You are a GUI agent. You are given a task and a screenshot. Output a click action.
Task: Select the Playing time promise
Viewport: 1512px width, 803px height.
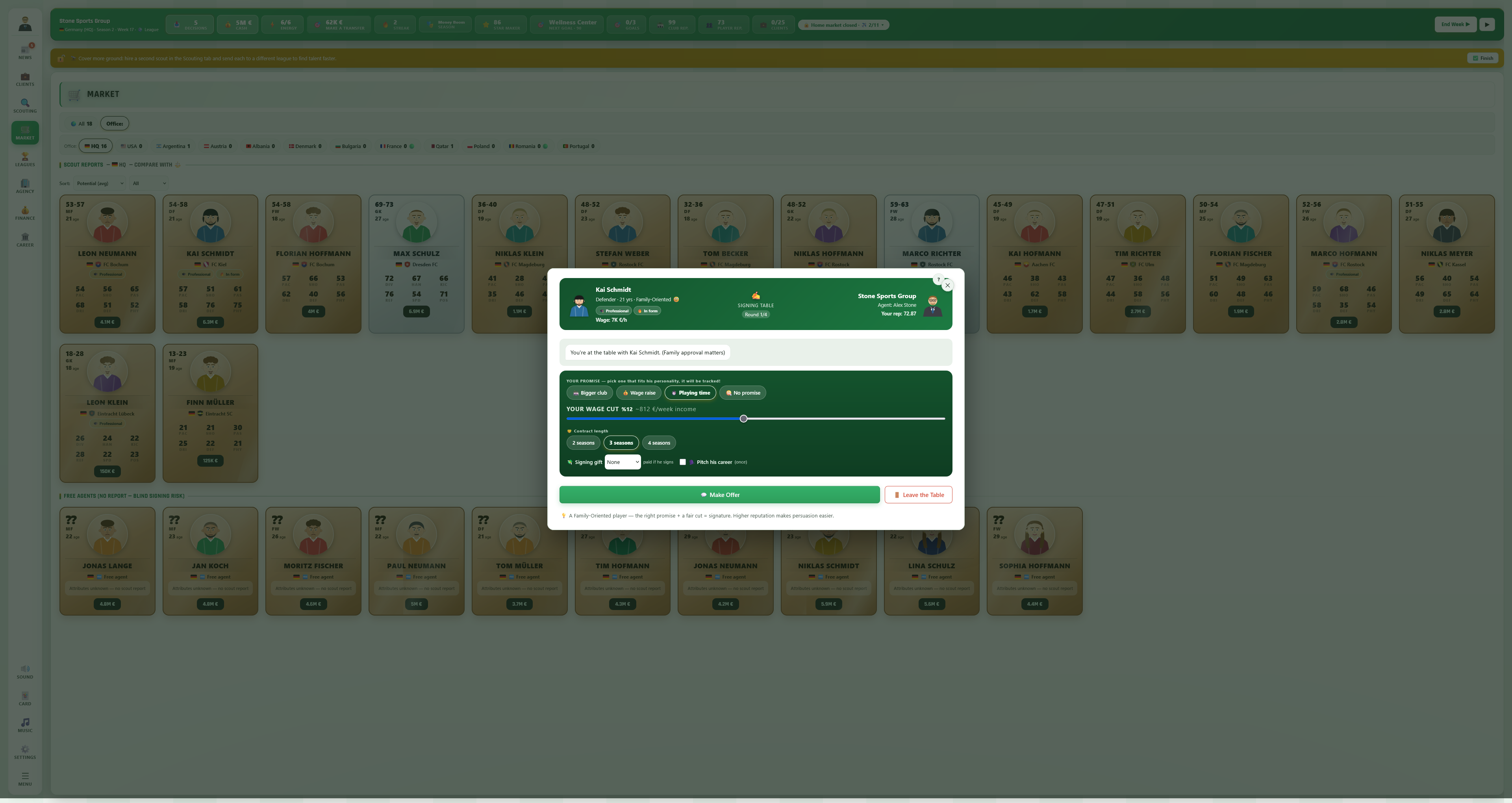pos(690,393)
